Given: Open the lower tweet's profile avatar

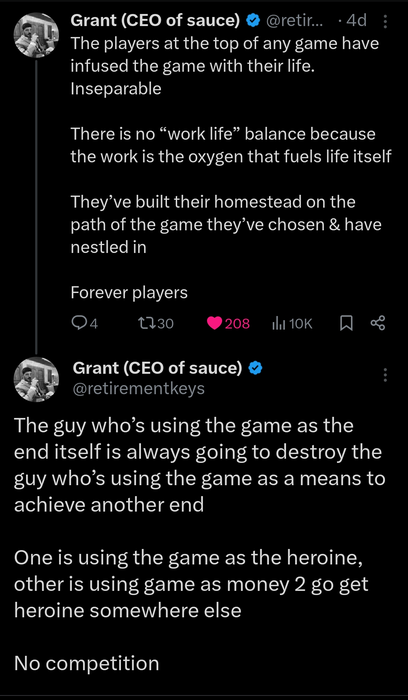Looking at the screenshot, I should tap(37, 379).
